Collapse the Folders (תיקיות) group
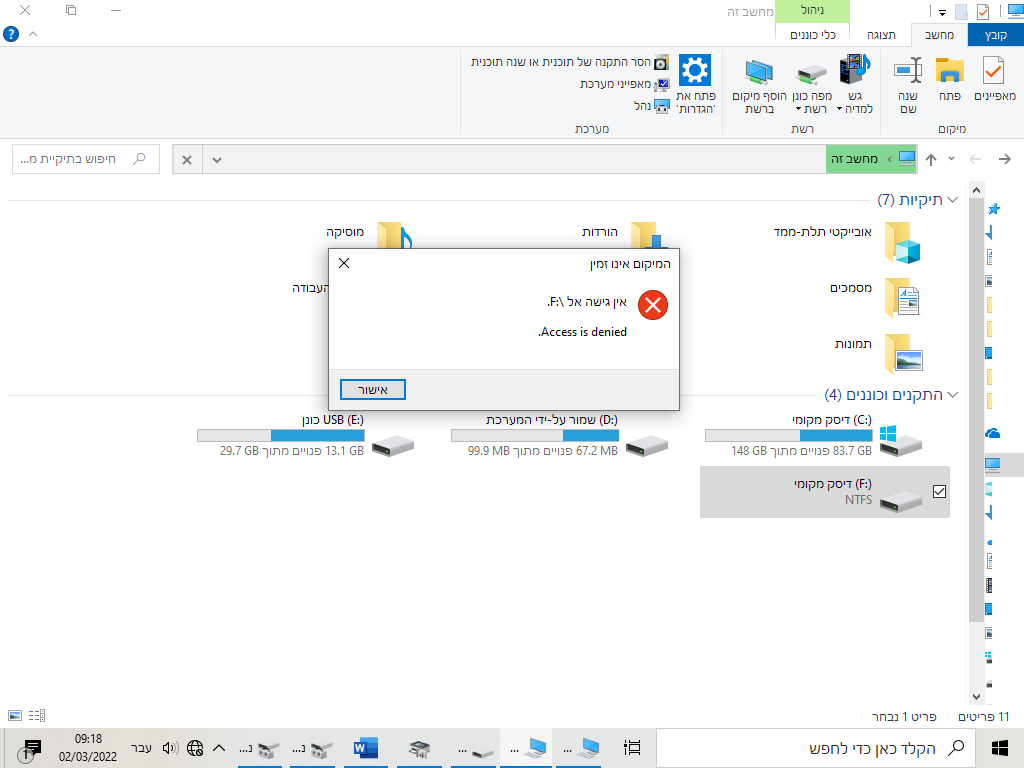This screenshot has height=768, width=1024. point(952,200)
